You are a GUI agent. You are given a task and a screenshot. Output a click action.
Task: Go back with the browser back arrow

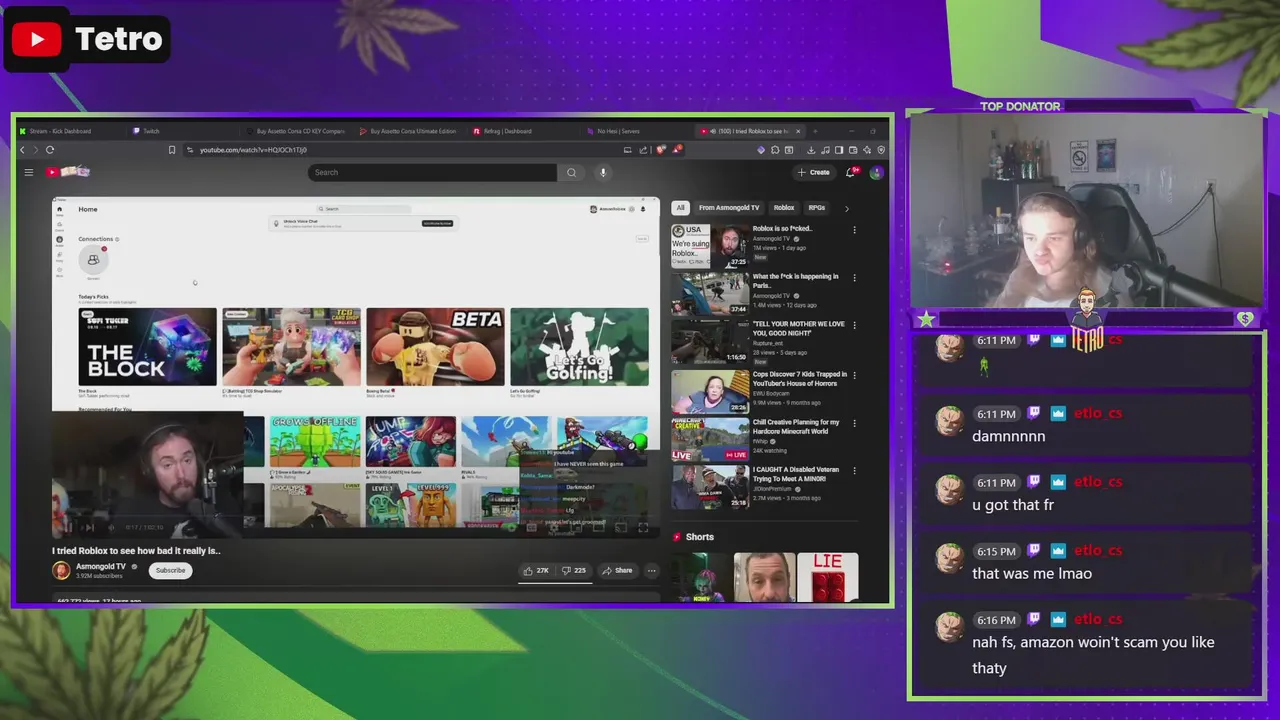click(x=22, y=150)
